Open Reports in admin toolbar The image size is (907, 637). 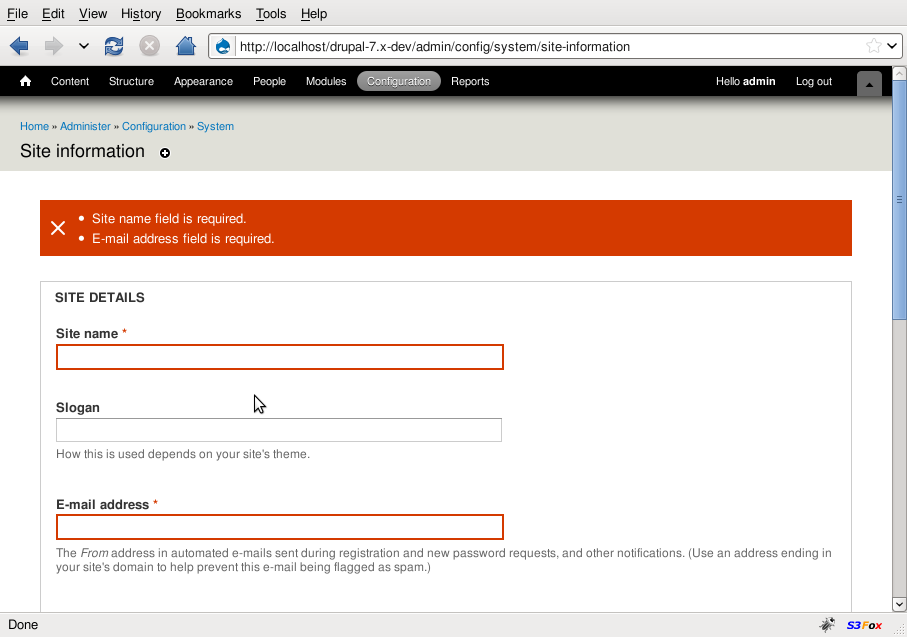coord(470,82)
